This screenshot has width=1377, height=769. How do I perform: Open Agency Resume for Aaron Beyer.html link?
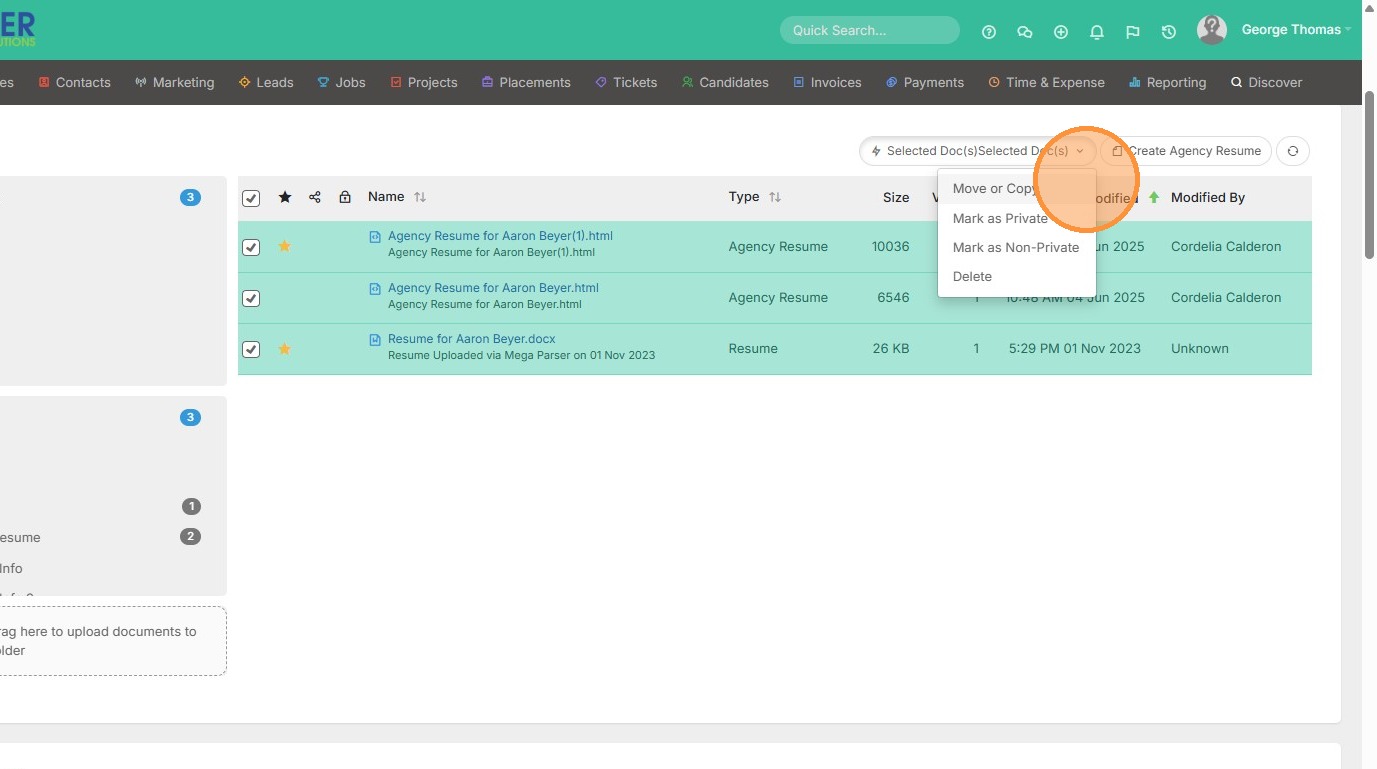pyautogui.click(x=493, y=288)
